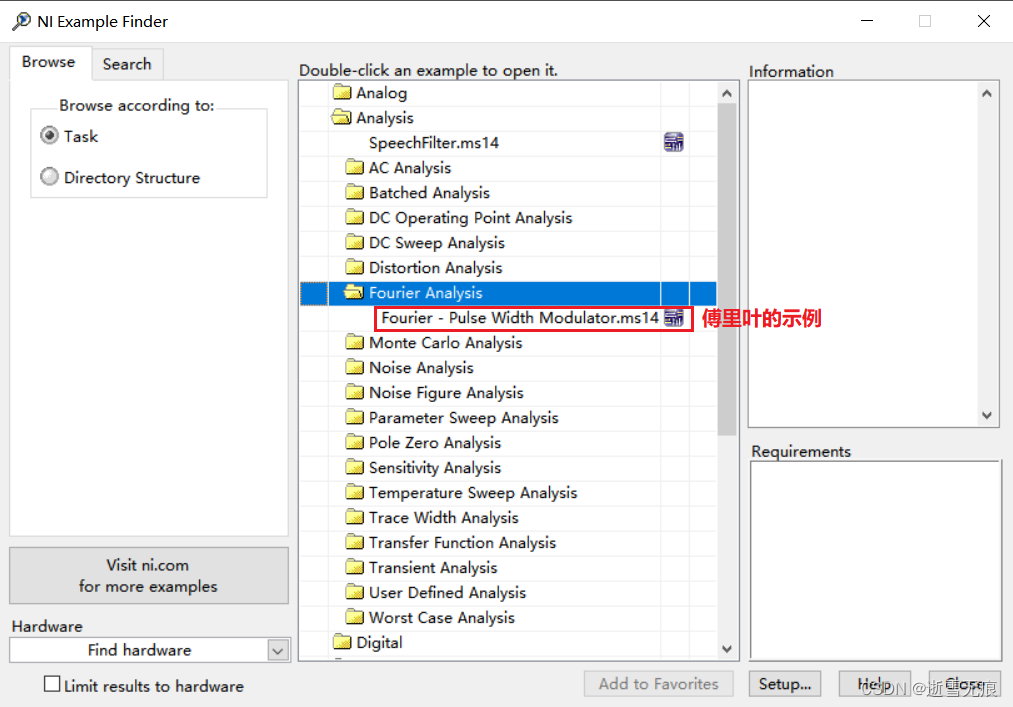Screen dimensions: 1013x707
Task: Switch to the Browse tab
Action: [x=48, y=62]
